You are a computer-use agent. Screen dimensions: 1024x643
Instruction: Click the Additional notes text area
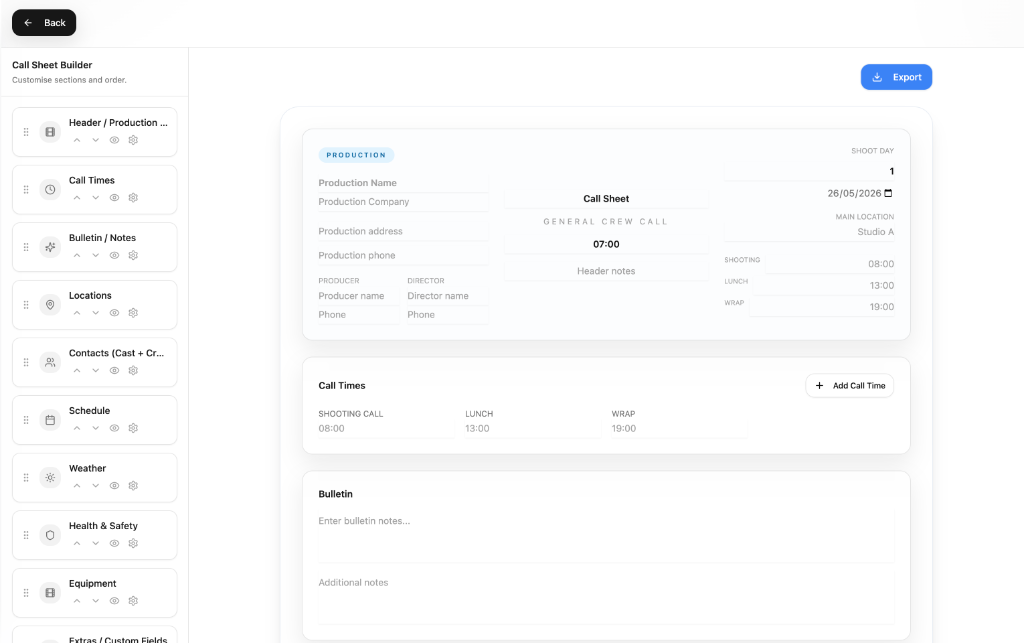coord(606,598)
